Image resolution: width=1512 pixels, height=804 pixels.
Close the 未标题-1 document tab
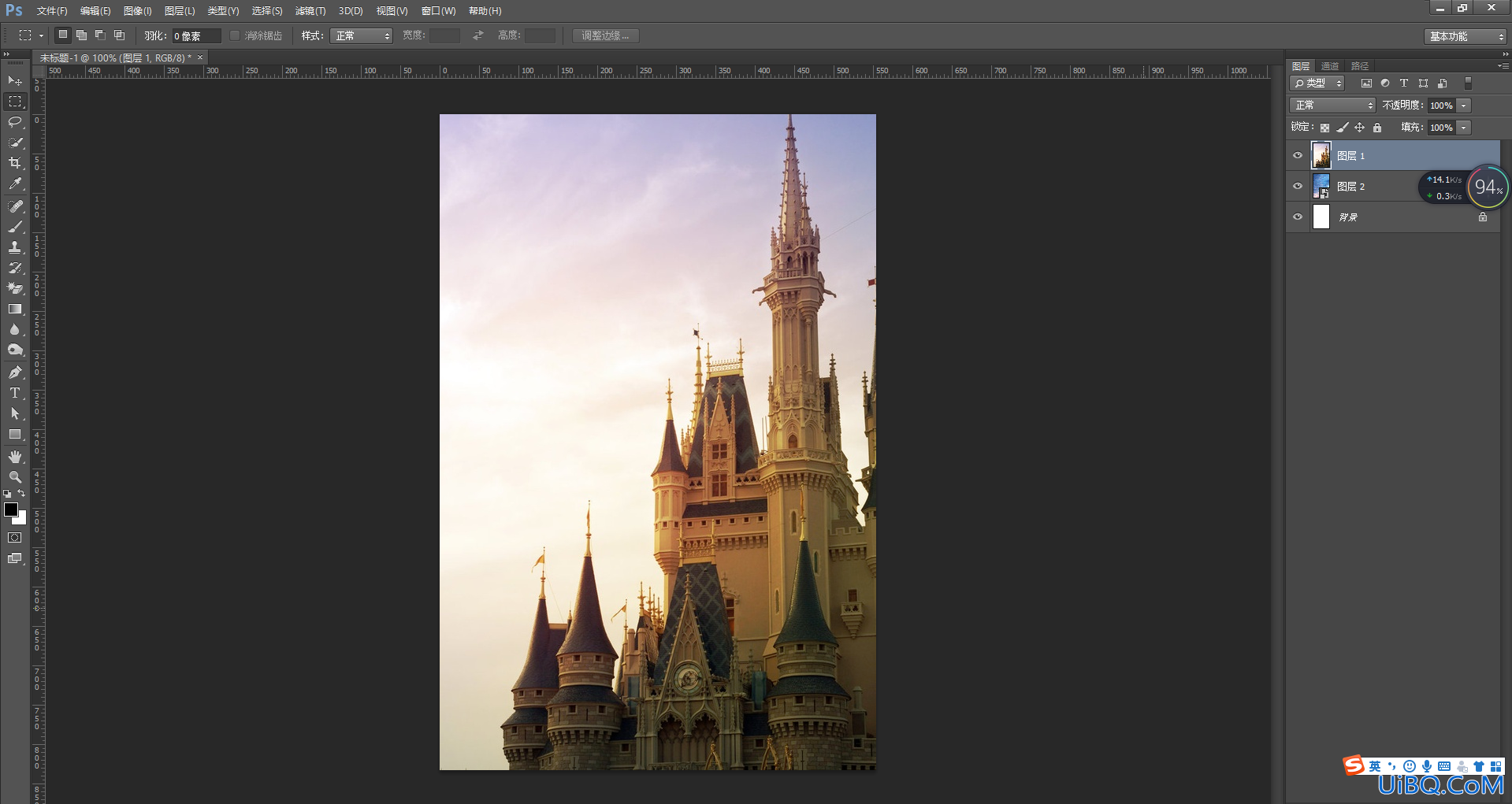(x=200, y=57)
